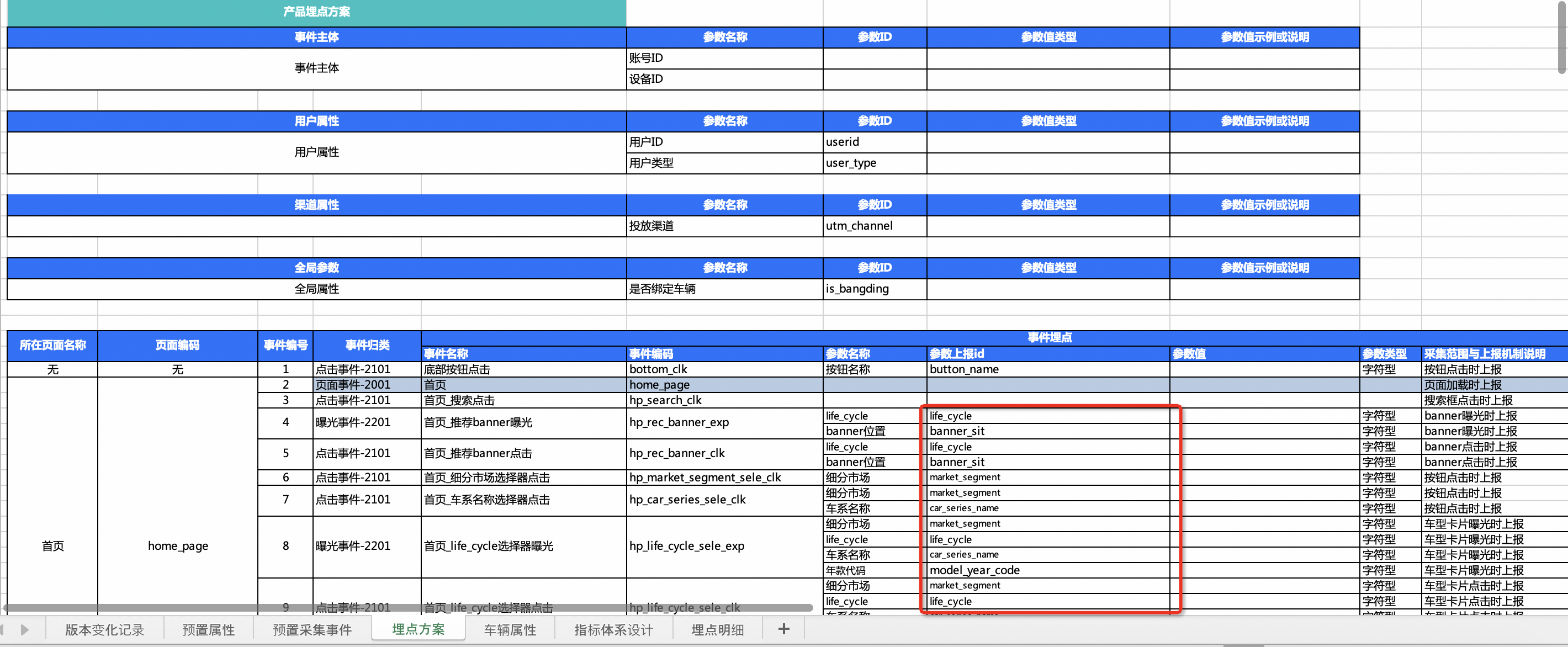Click the user_type cell
This screenshot has width=1568, height=647.
click(875, 163)
